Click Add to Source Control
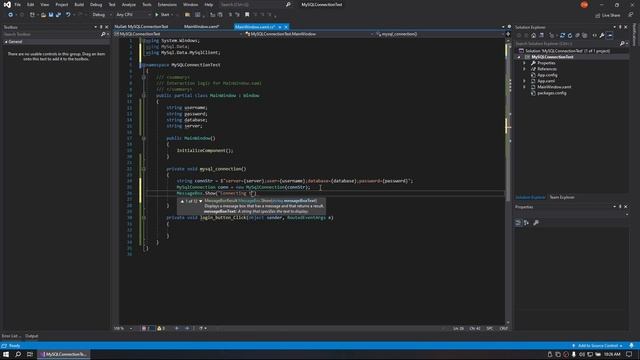 coord(597,346)
